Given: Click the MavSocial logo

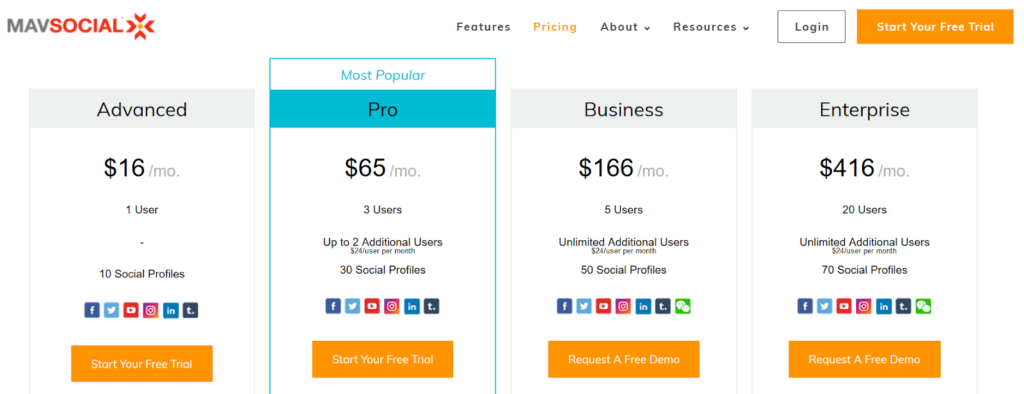Looking at the screenshot, I should click(80, 26).
